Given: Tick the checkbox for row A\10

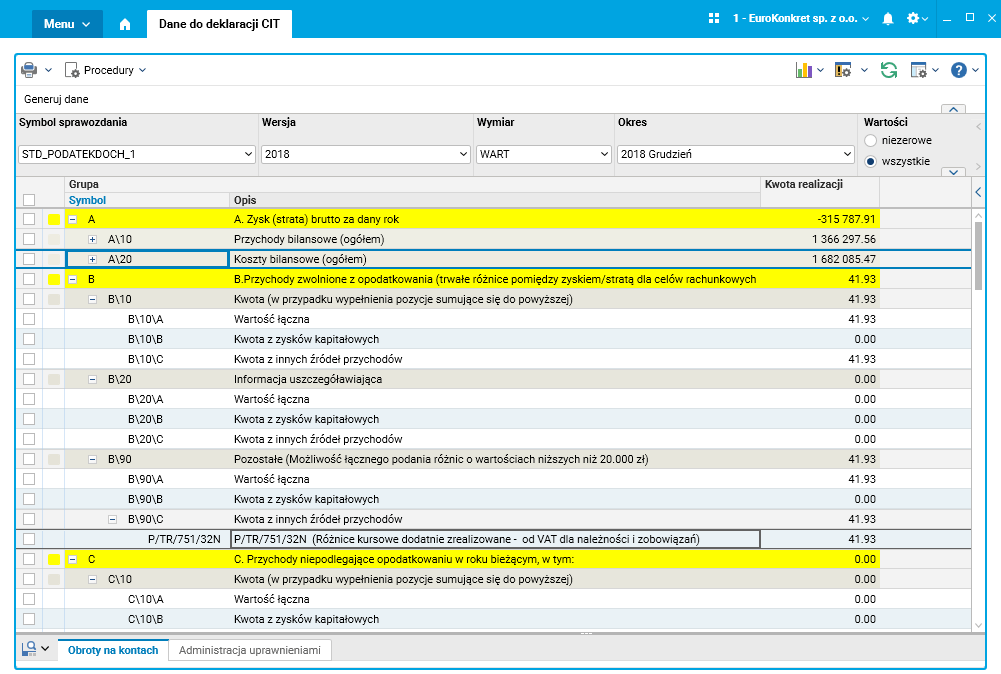Looking at the screenshot, I should pyautogui.click(x=29, y=239).
